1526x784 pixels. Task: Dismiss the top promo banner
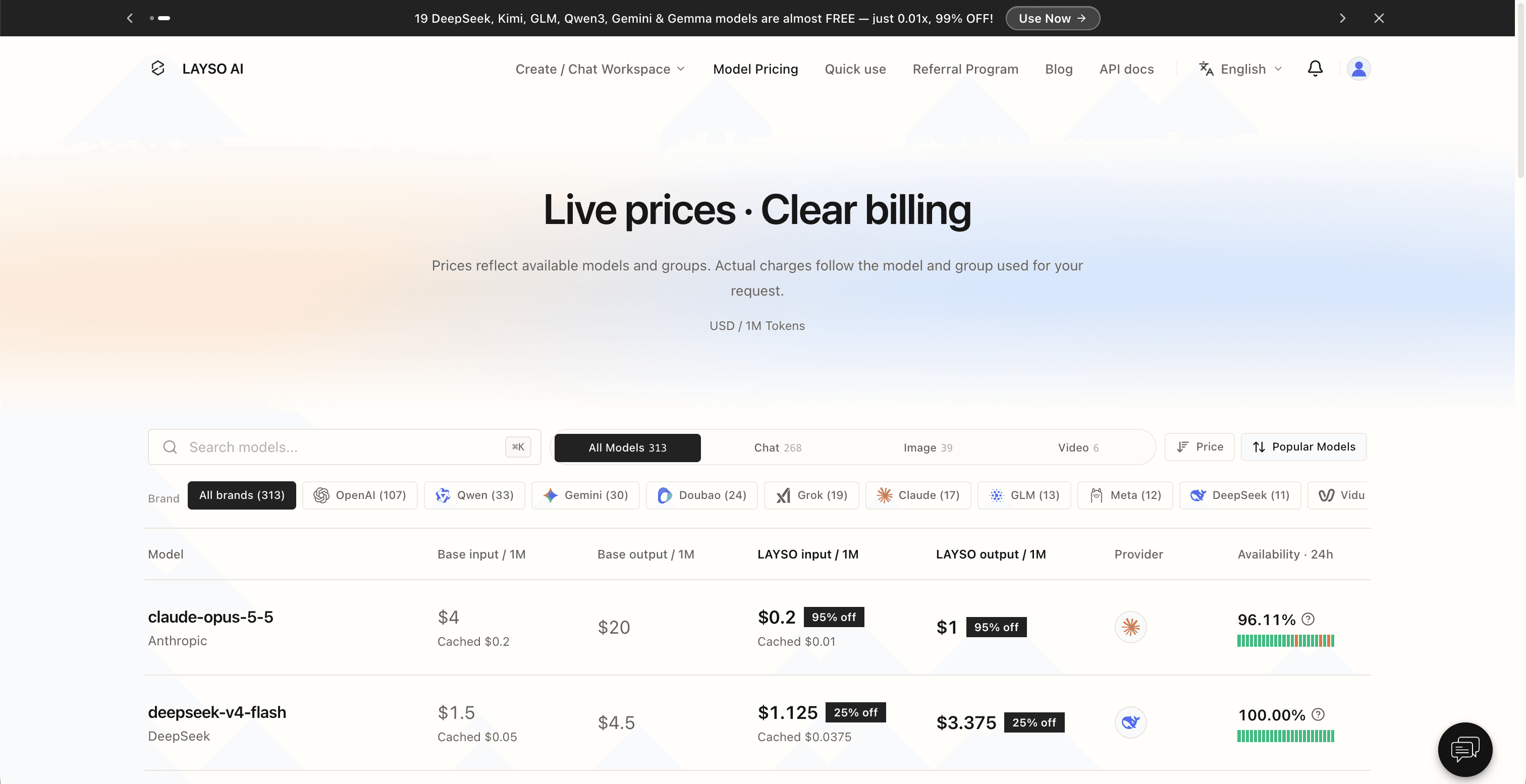click(x=1379, y=18)
